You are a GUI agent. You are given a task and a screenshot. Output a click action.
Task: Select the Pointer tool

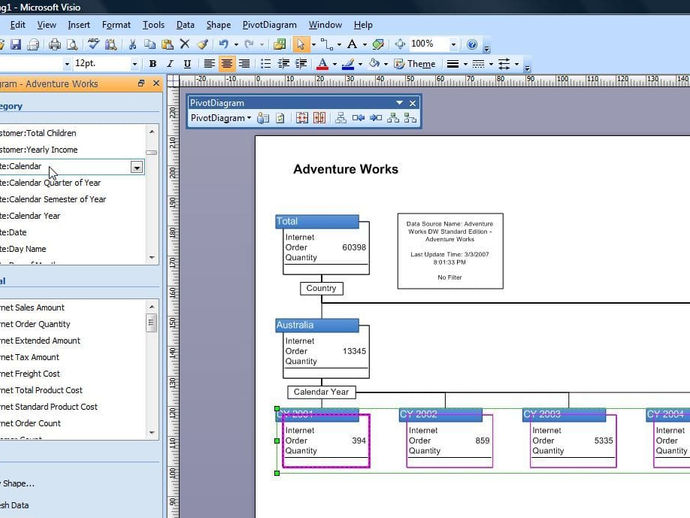point(301,44)
